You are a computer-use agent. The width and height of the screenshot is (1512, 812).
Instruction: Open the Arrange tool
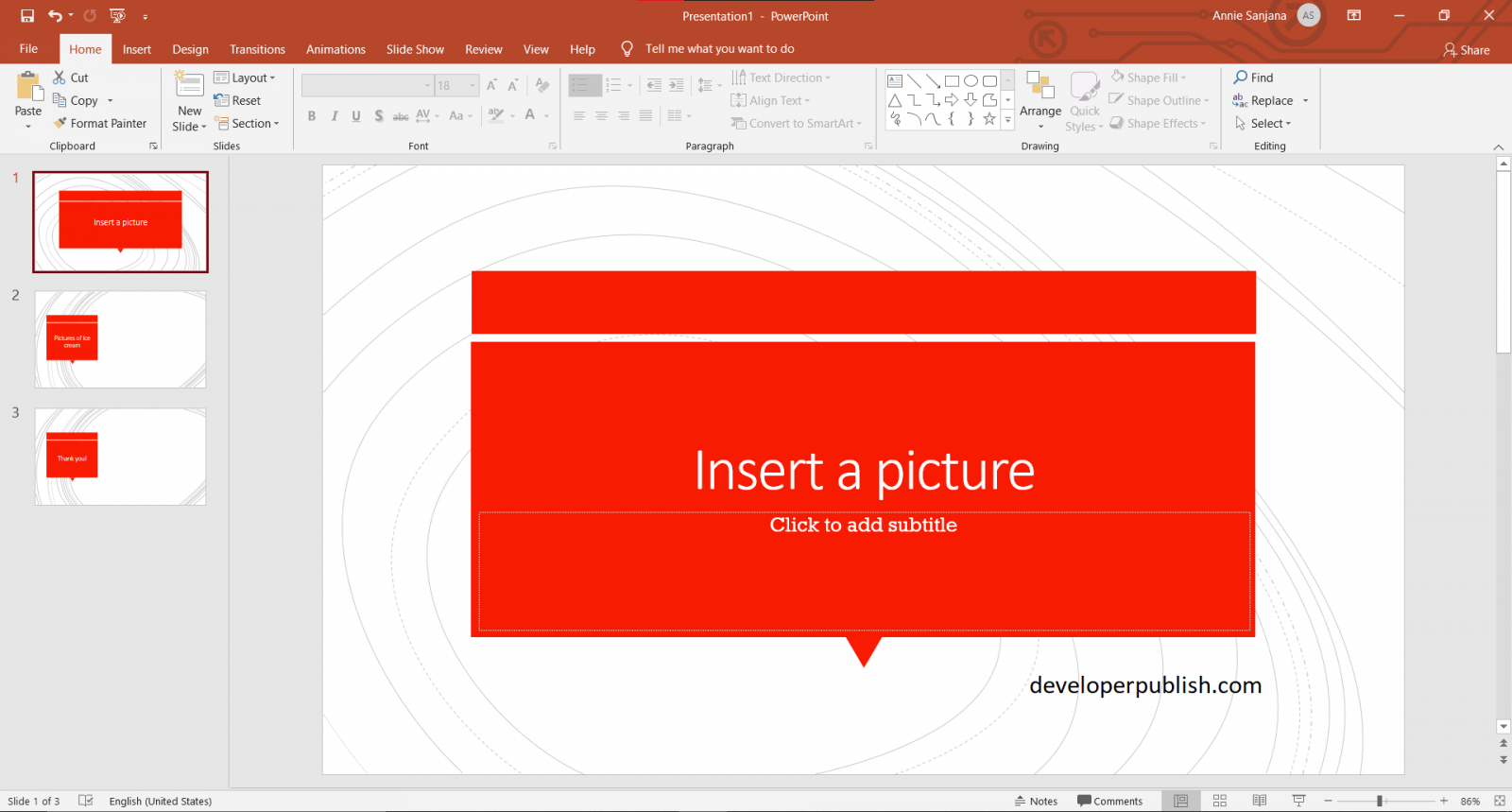(x=1040, y=102)
